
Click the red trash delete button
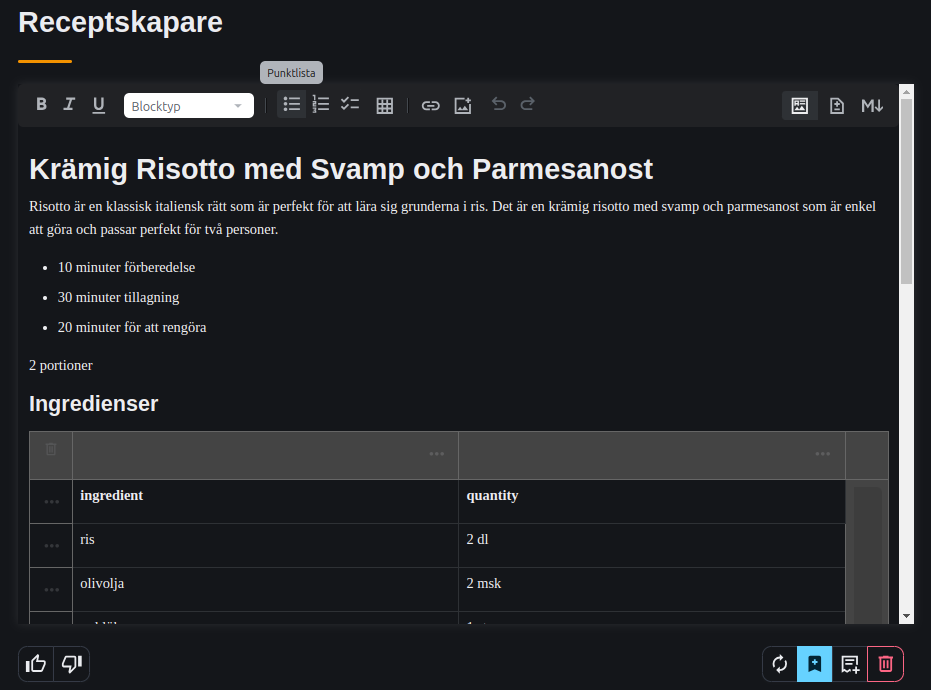[x=885, y=664]
